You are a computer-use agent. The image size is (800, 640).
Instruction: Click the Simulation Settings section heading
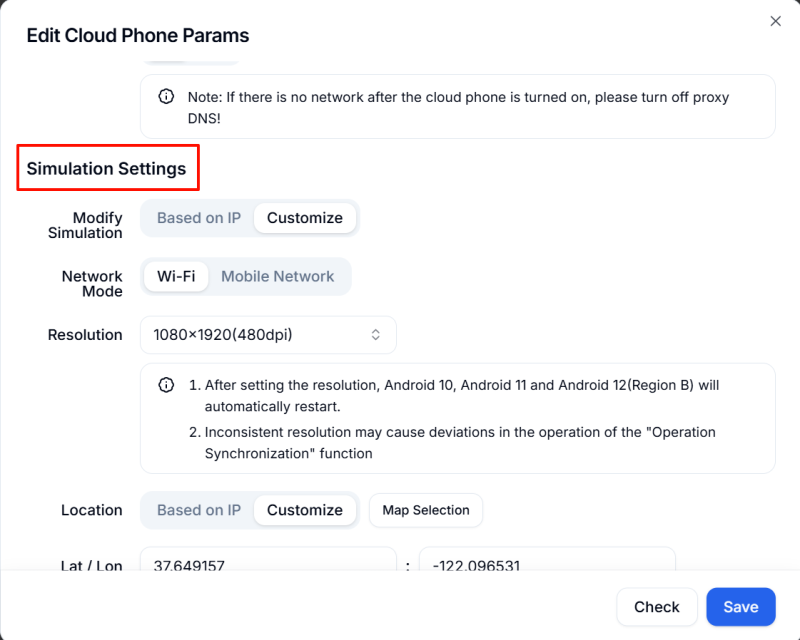click(107, 168)
